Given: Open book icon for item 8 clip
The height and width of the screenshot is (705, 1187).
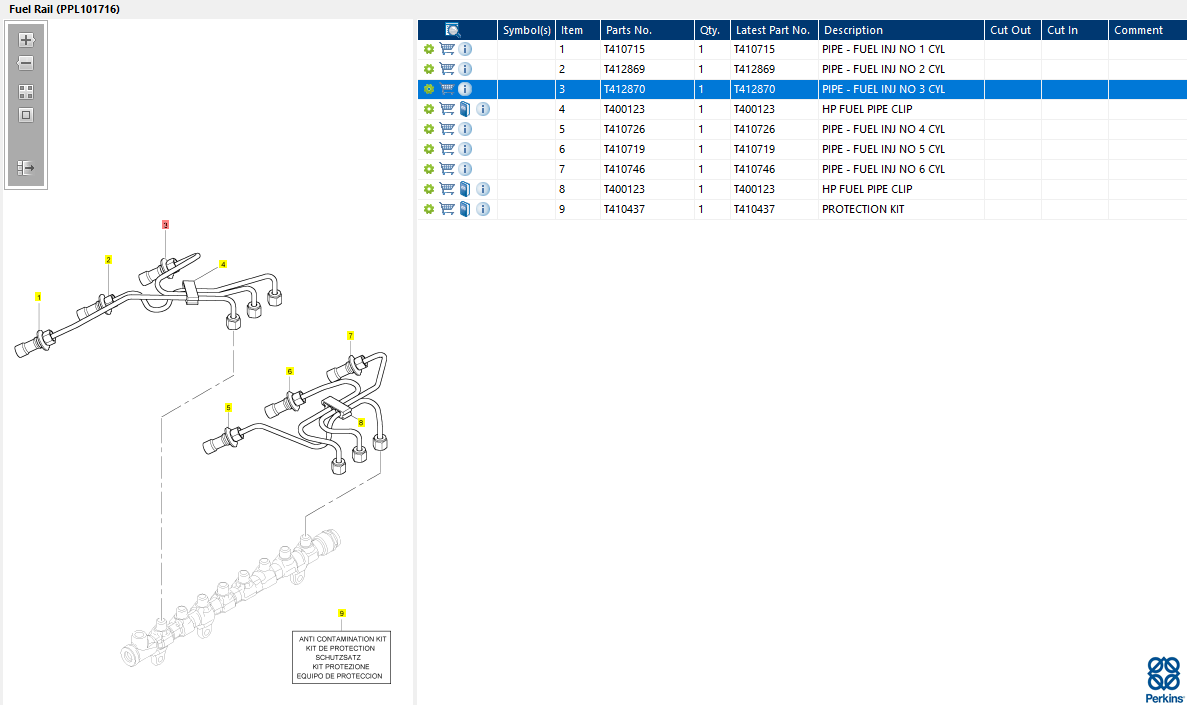Looking at the screenshot, I should point(465,189).
